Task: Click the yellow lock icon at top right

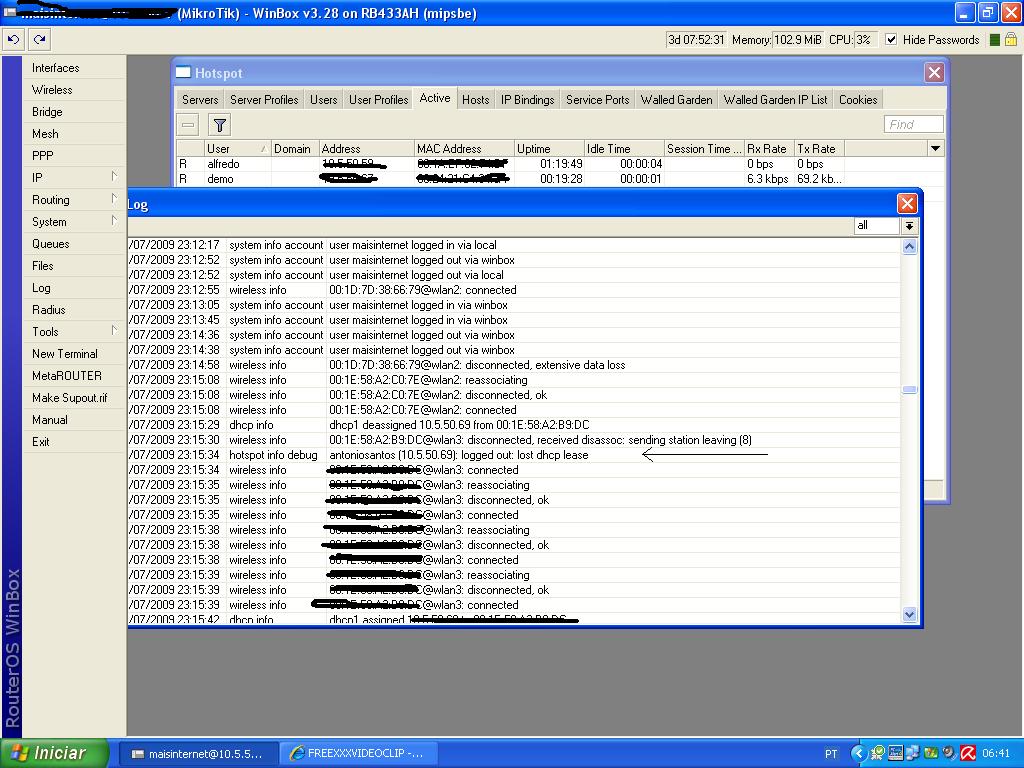Action: [x=1010, y=40]
